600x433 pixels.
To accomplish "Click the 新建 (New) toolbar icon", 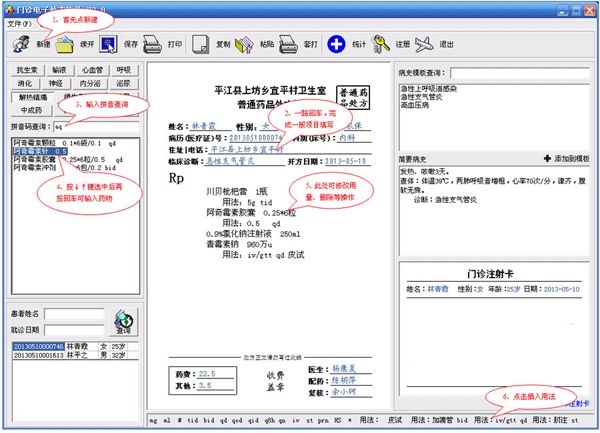I will click(x=21, y=44).
